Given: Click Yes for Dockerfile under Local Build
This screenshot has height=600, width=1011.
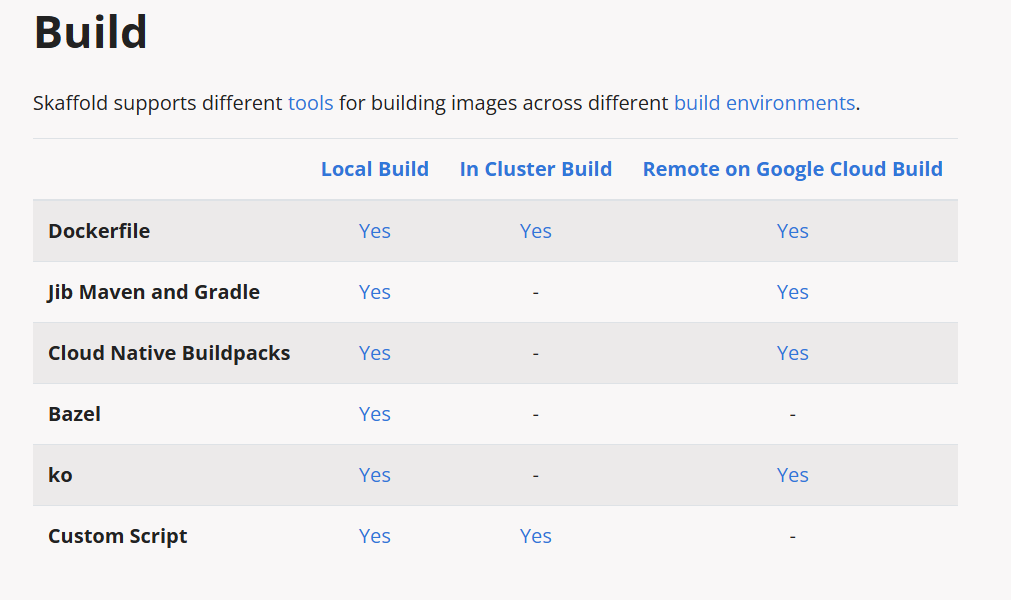Looking at the screenshot, I should [375, 231].
